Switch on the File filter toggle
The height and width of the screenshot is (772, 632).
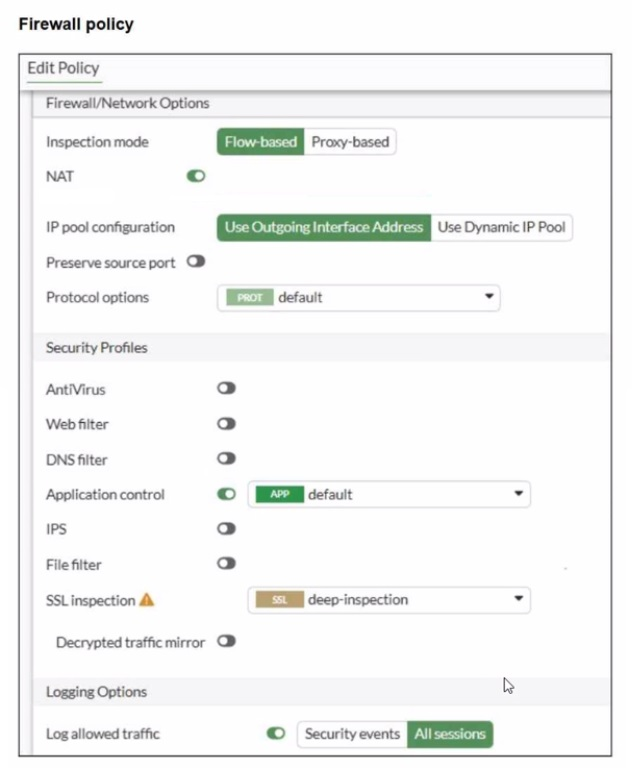[x=226, y=564]
